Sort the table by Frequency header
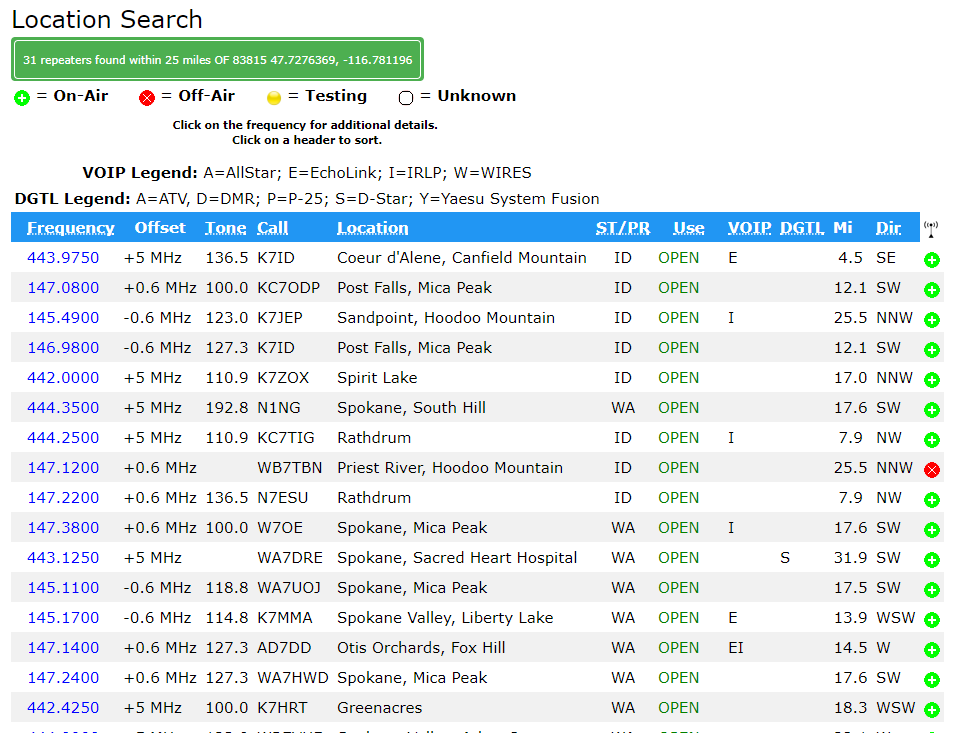 [71, 228]
